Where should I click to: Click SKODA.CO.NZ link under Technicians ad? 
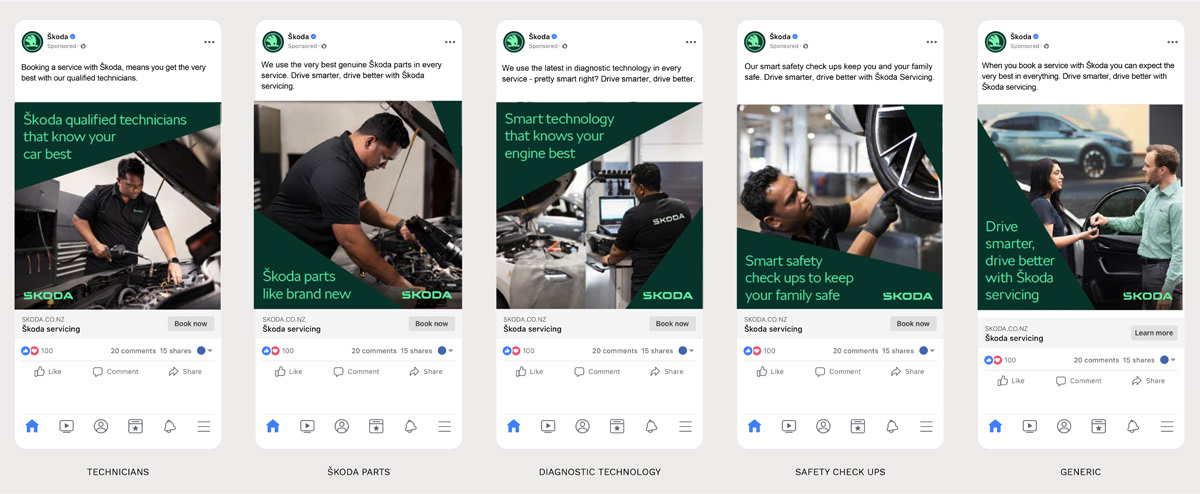(x=41, y=320)
